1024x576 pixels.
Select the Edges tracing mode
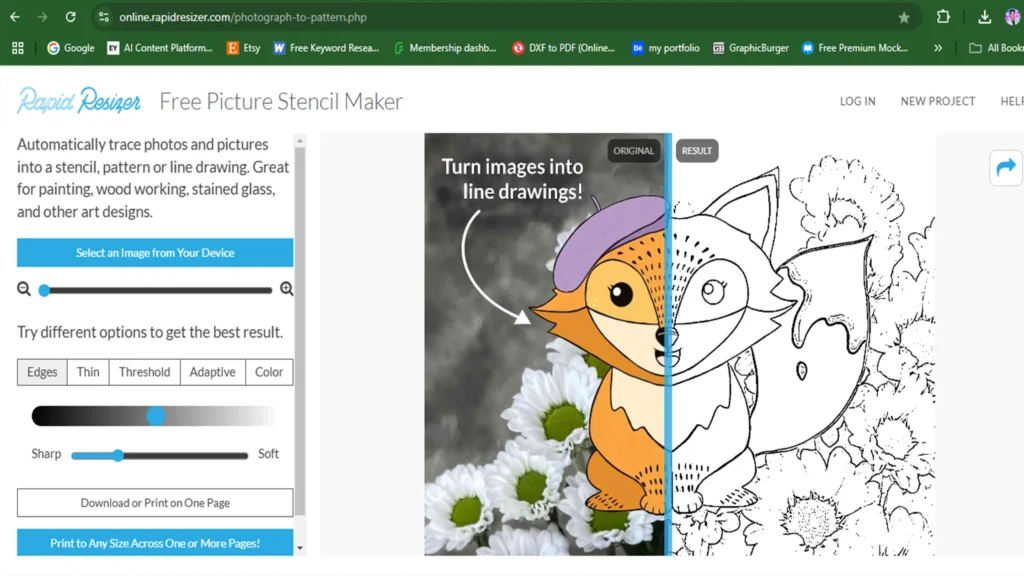[x=42, y=372]
